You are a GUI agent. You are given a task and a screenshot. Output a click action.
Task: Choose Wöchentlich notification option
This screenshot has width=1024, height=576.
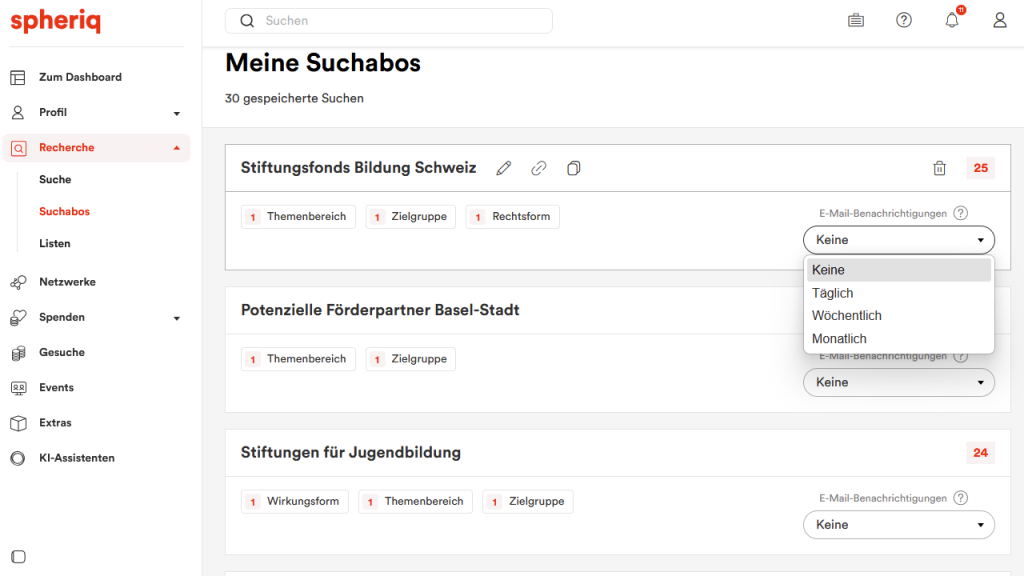[846, 316]
